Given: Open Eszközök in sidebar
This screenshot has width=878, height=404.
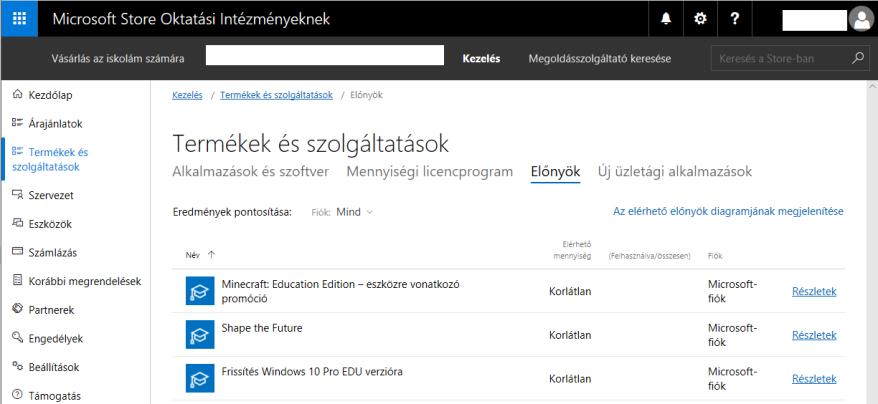Looking at the screenshot, I should 50,224.
